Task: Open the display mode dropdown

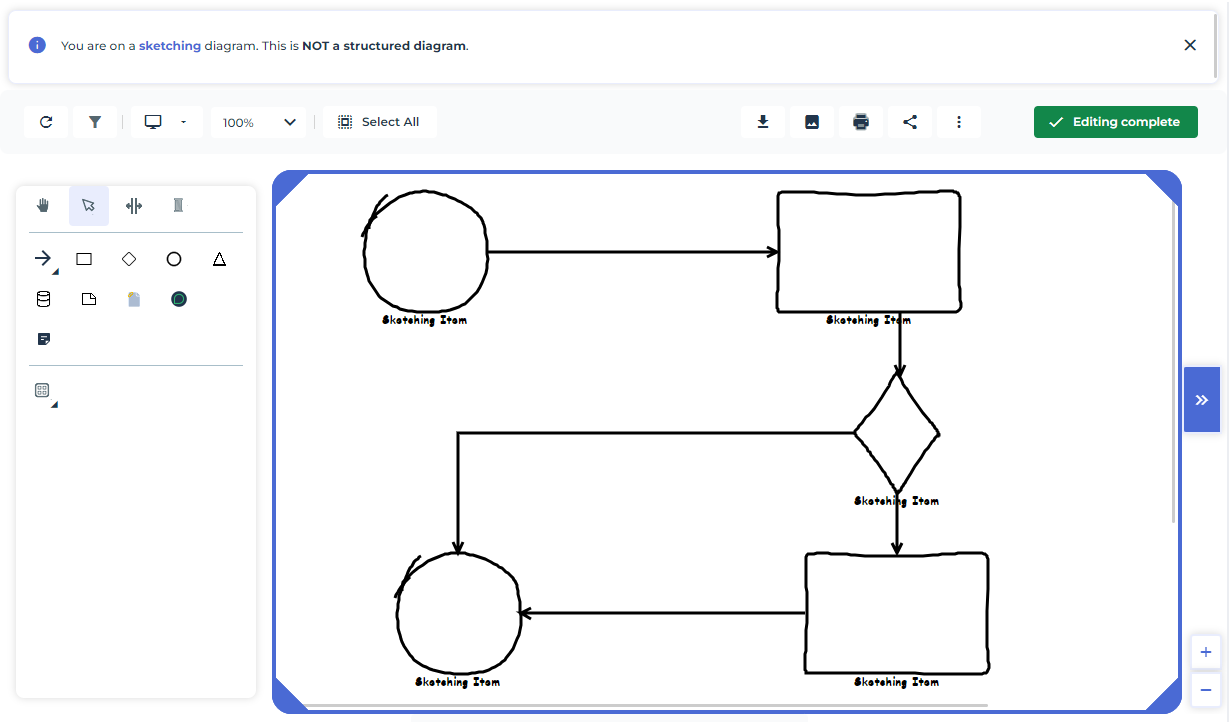Action: click(166, 122)
